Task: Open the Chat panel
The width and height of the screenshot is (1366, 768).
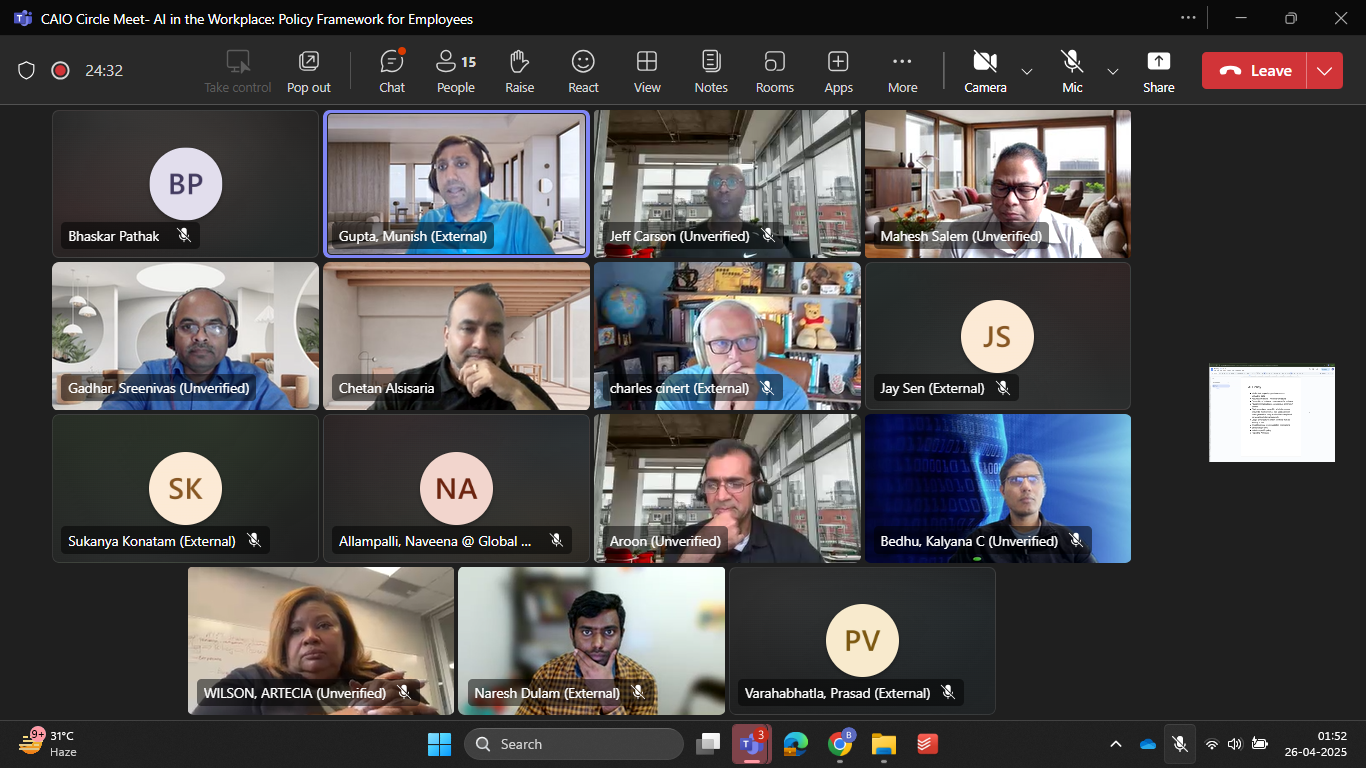Action: [x=392, y=71]
